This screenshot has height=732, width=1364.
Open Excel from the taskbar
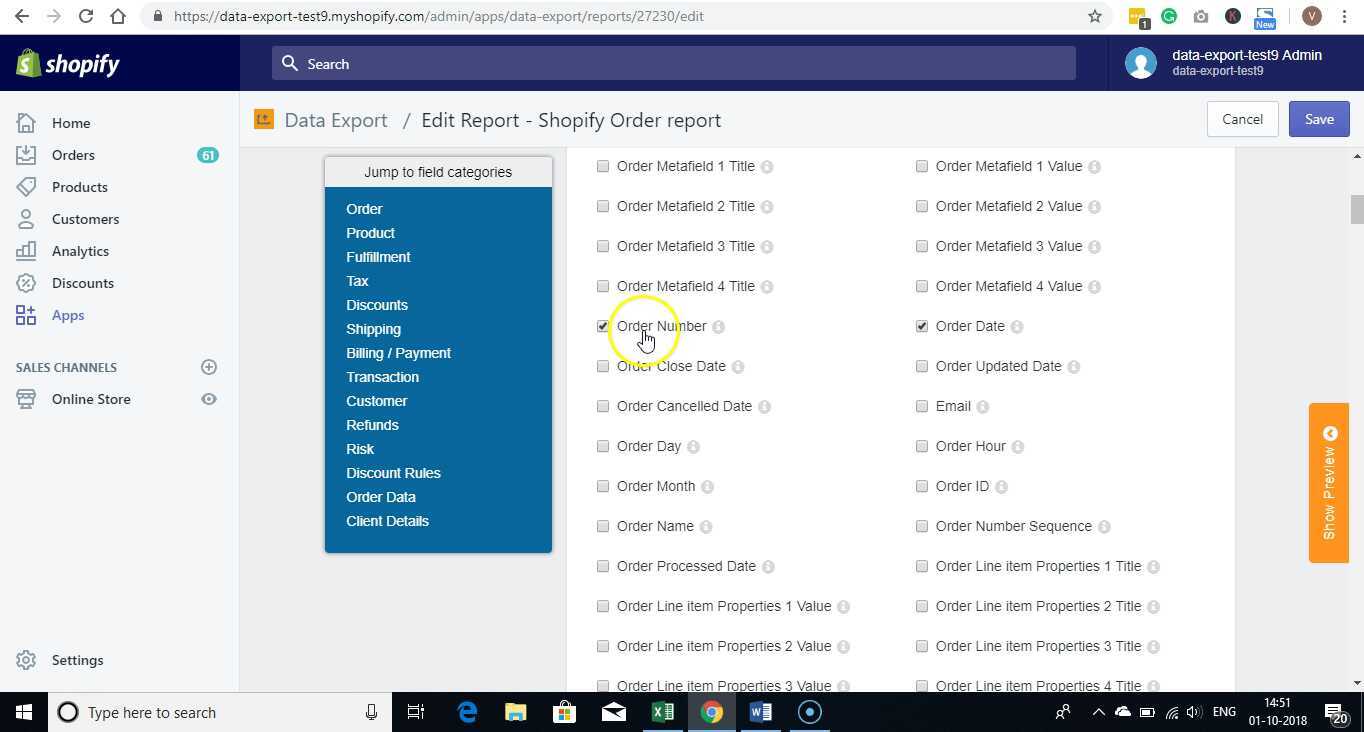pyautogui.click(x=662, y=712)
